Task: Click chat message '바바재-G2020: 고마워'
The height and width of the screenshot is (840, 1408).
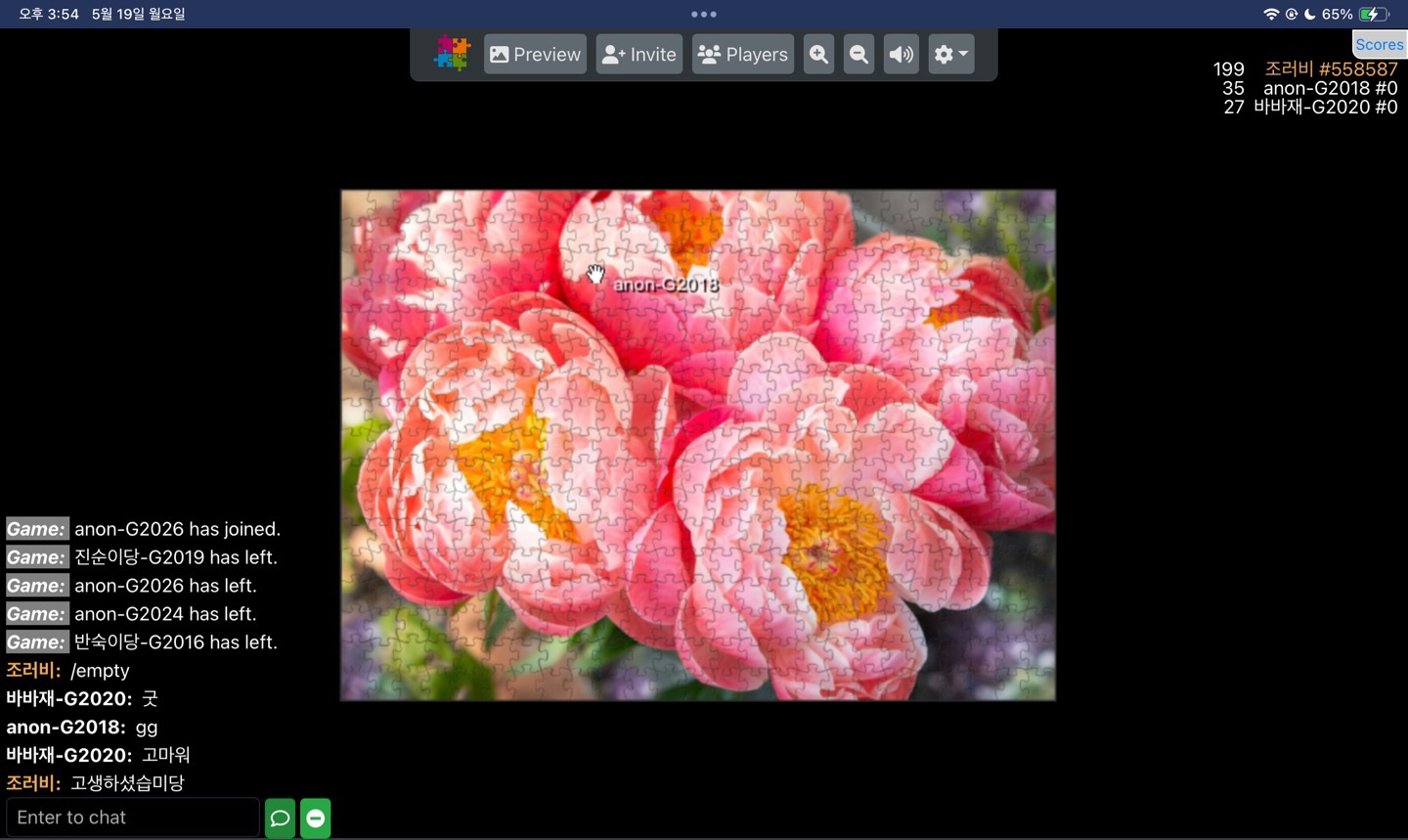Action: pos(98,756)
